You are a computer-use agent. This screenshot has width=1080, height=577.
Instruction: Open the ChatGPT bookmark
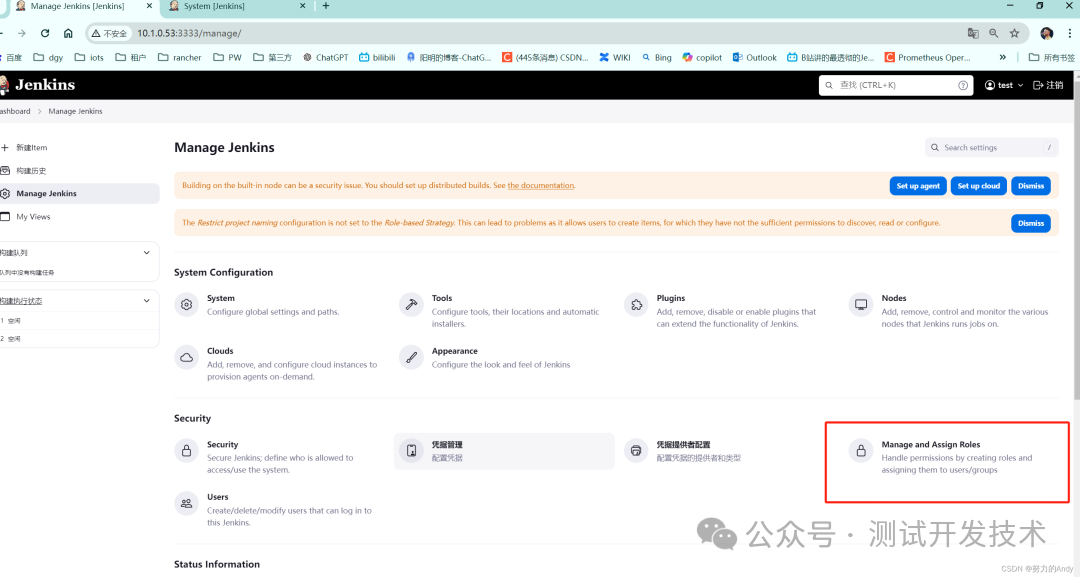tap(326, 58)
